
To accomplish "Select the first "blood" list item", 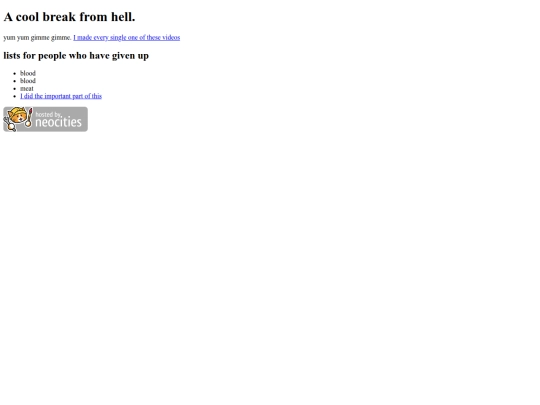I will 28,73.
